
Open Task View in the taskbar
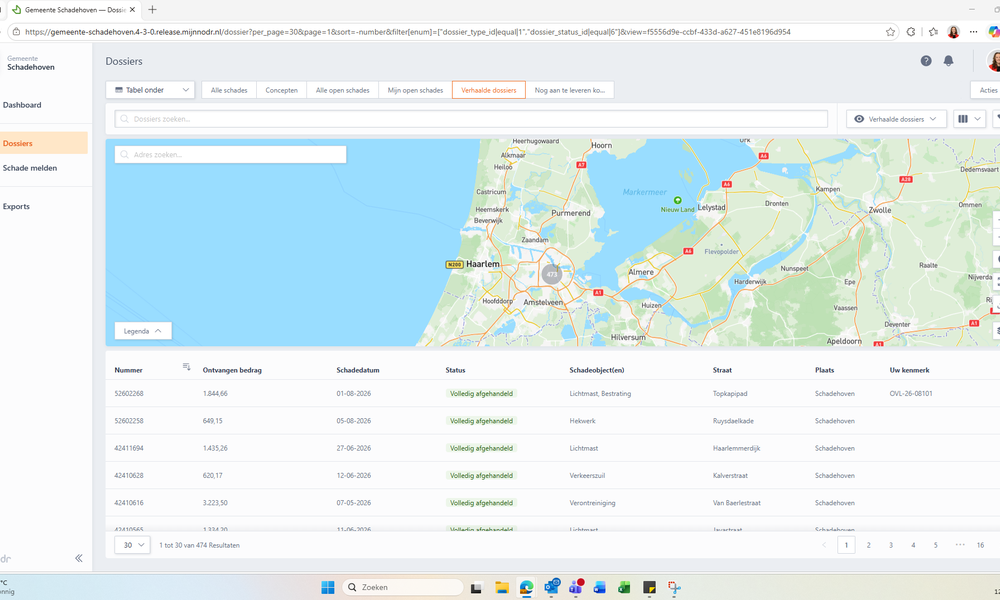coord(476,588)
